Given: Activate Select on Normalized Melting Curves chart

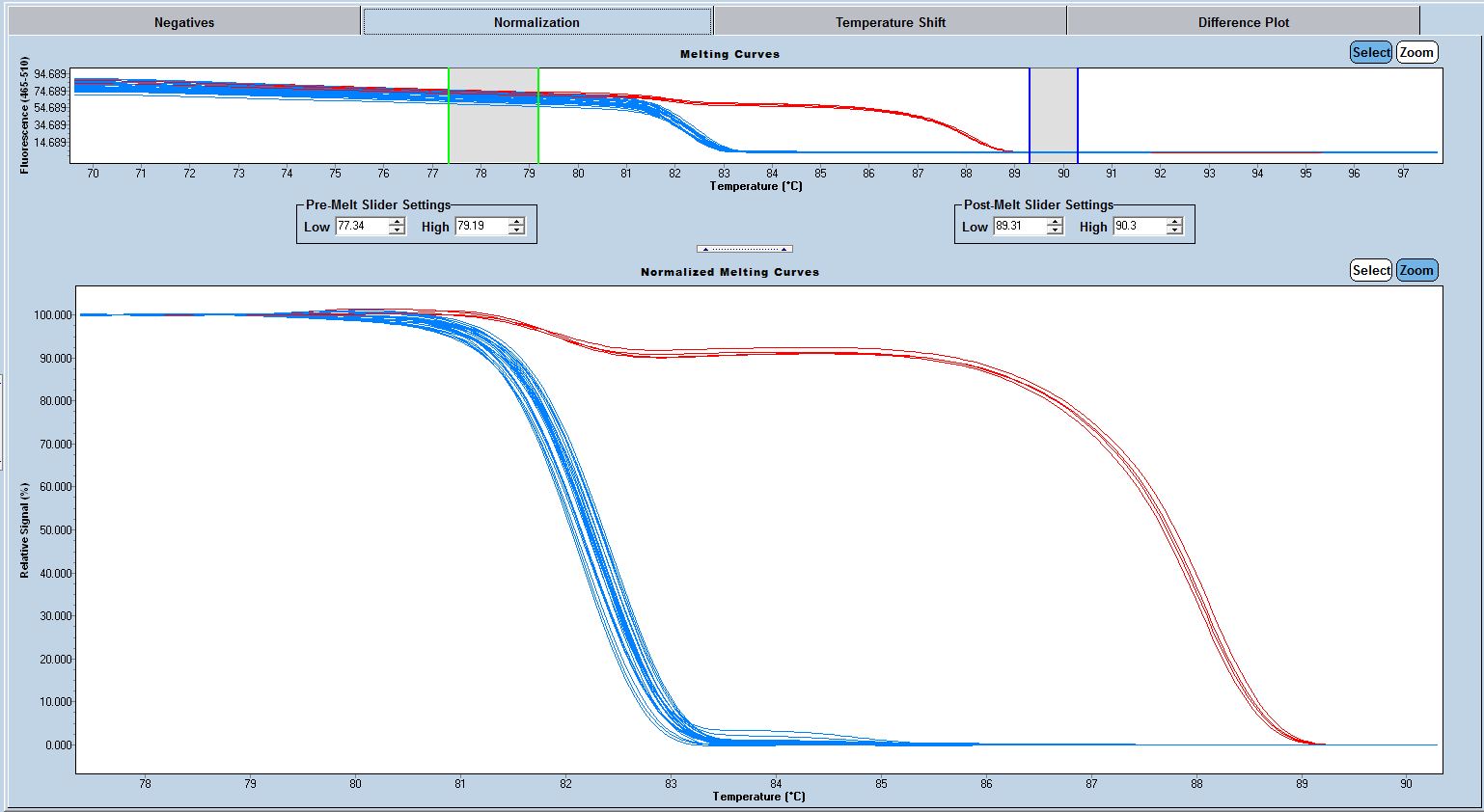Looking at the screenshot, I should (x=1370, y=270).
